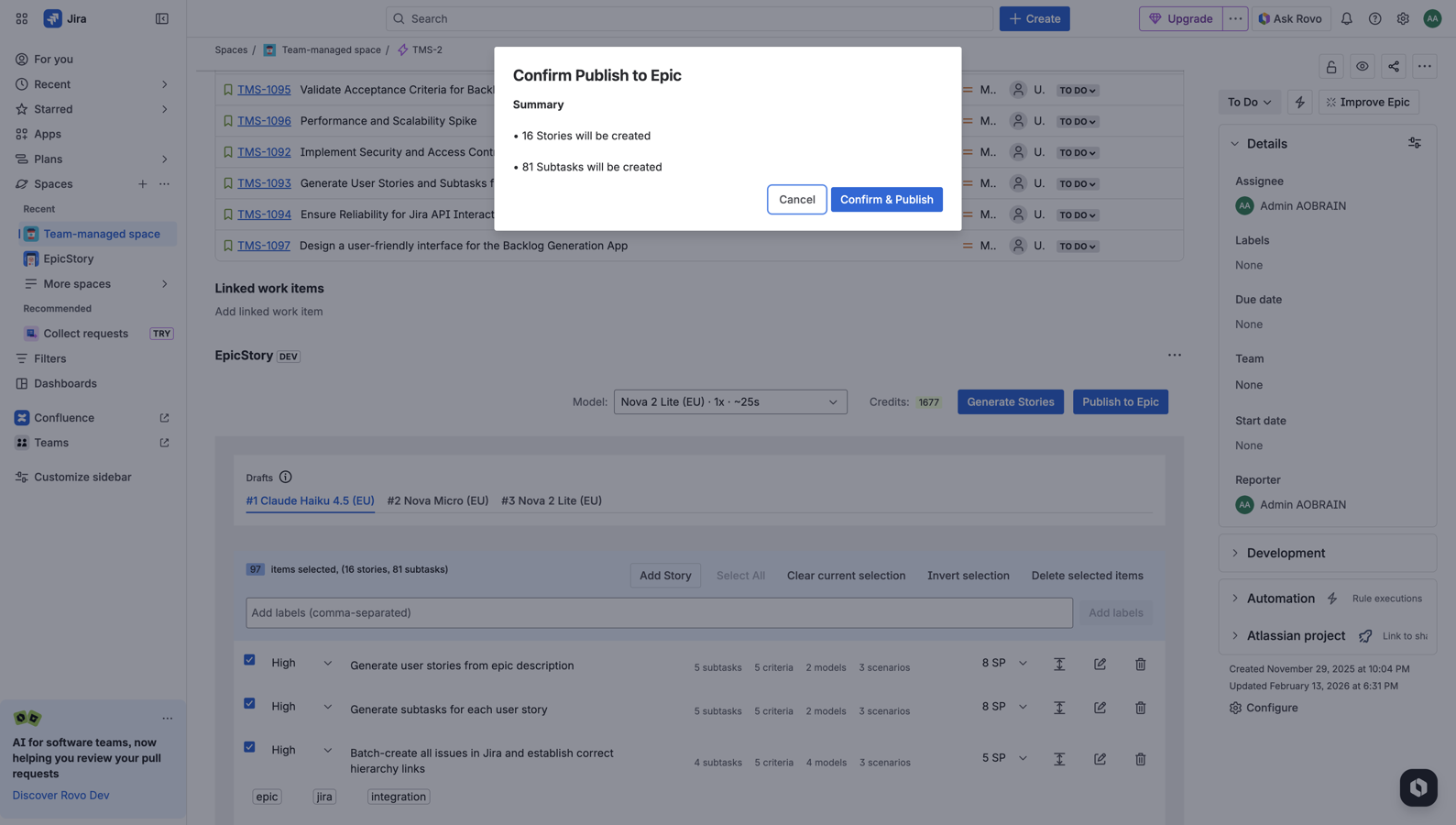1456x825 pixels.
Task: Click the Upgrade button
Action: 1180,18
